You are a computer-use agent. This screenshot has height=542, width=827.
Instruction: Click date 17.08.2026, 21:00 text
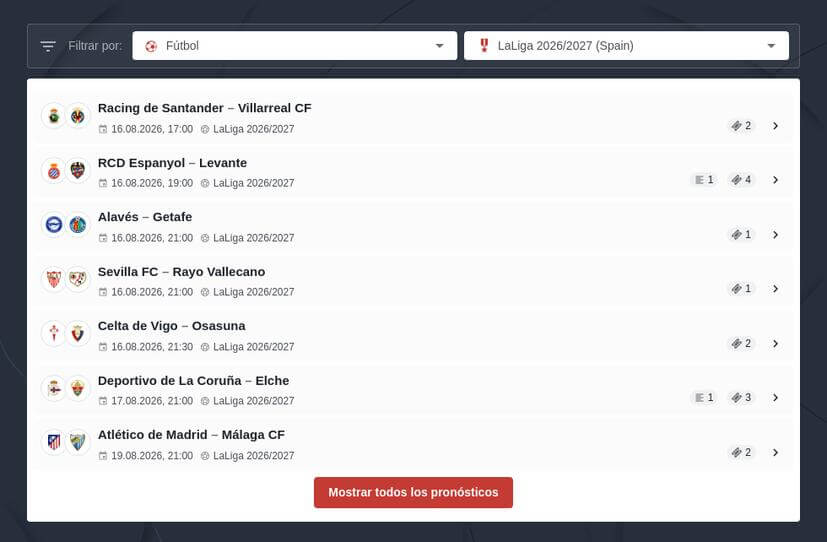152,401
